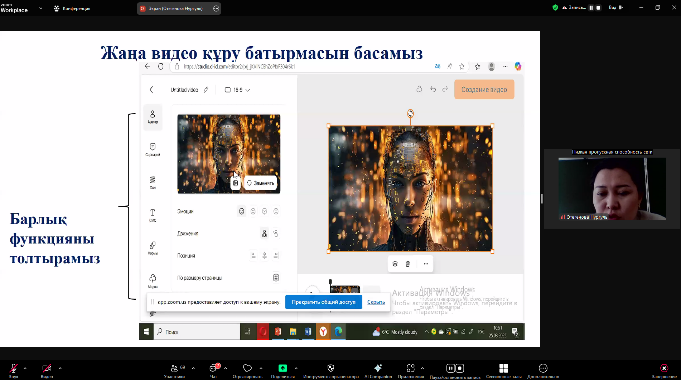The height and width of the screenshot is (380, 681).
Task: Add page to favorites with star icon
Action: 462,66
